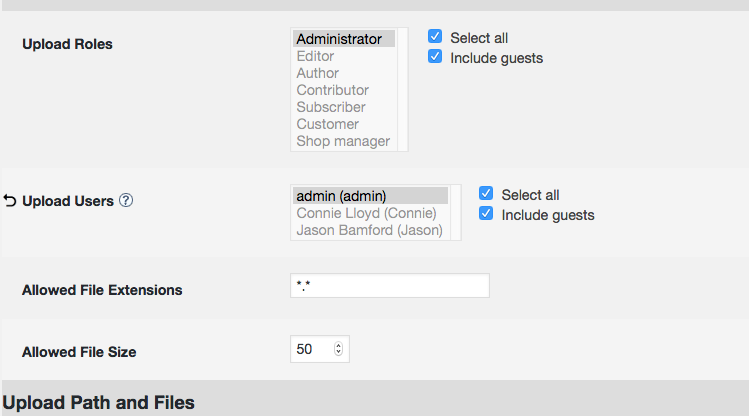Select the Shop manager role

pos(344,141)
